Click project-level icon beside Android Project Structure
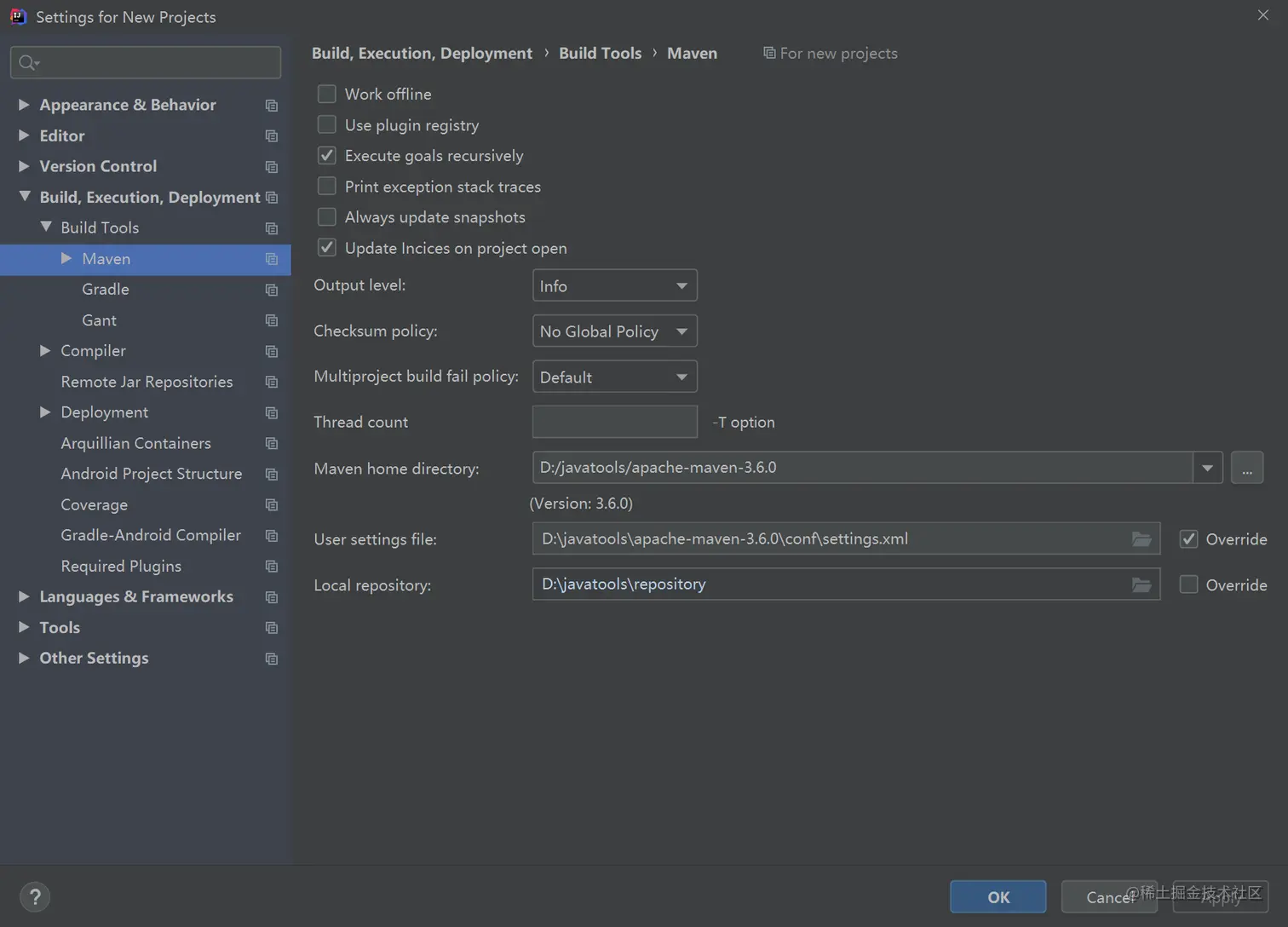Viewport: 1288px width, 927px height. coord(272,474)
